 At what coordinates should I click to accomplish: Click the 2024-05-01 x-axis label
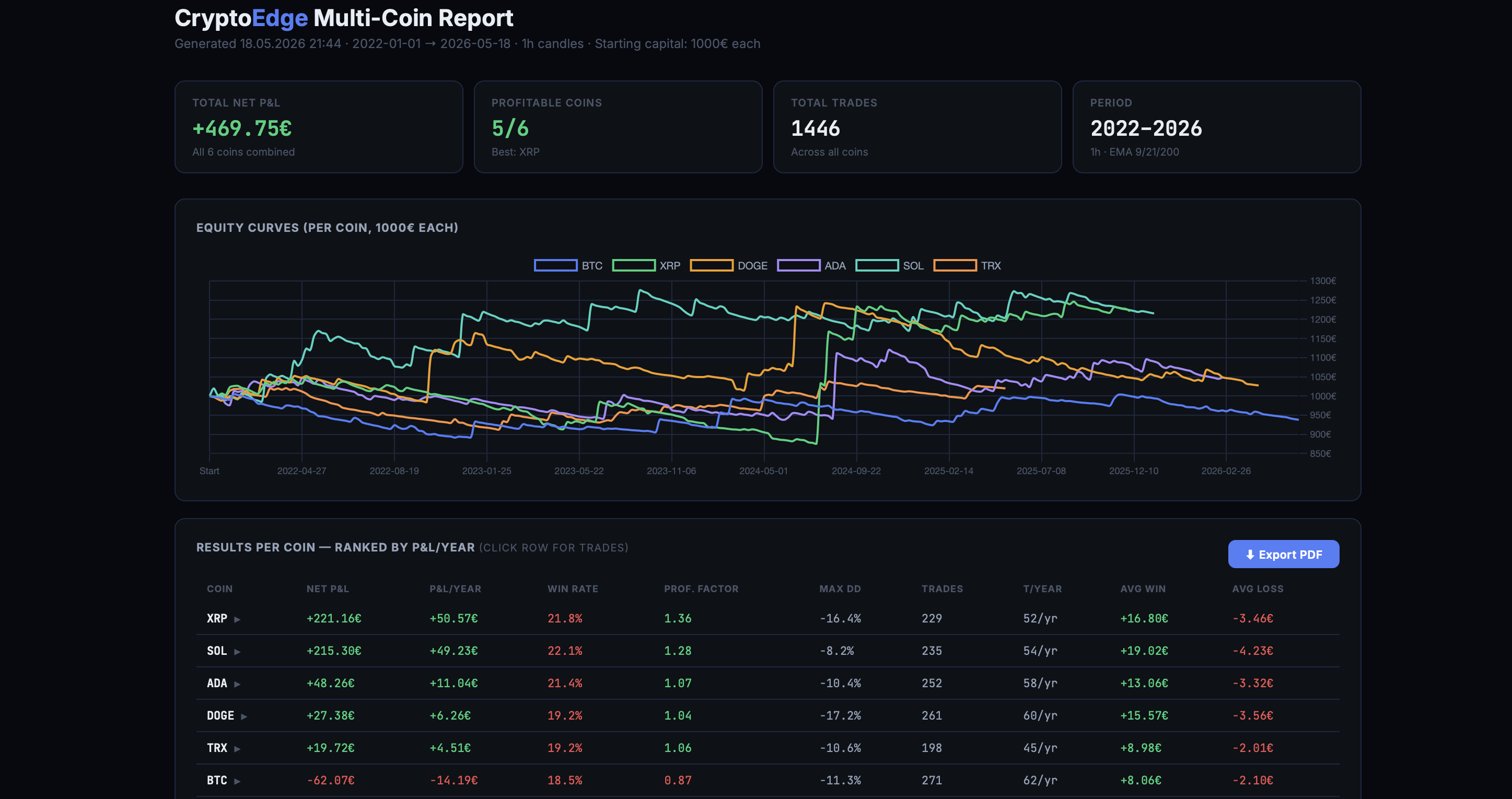pyautogui.click(x=763, y=471)
